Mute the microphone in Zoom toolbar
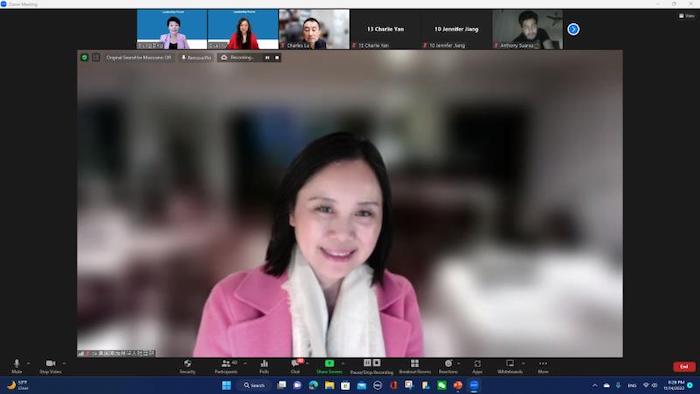Screen dimensions: 700x394 pyautogui.click(x=17, y=366)
